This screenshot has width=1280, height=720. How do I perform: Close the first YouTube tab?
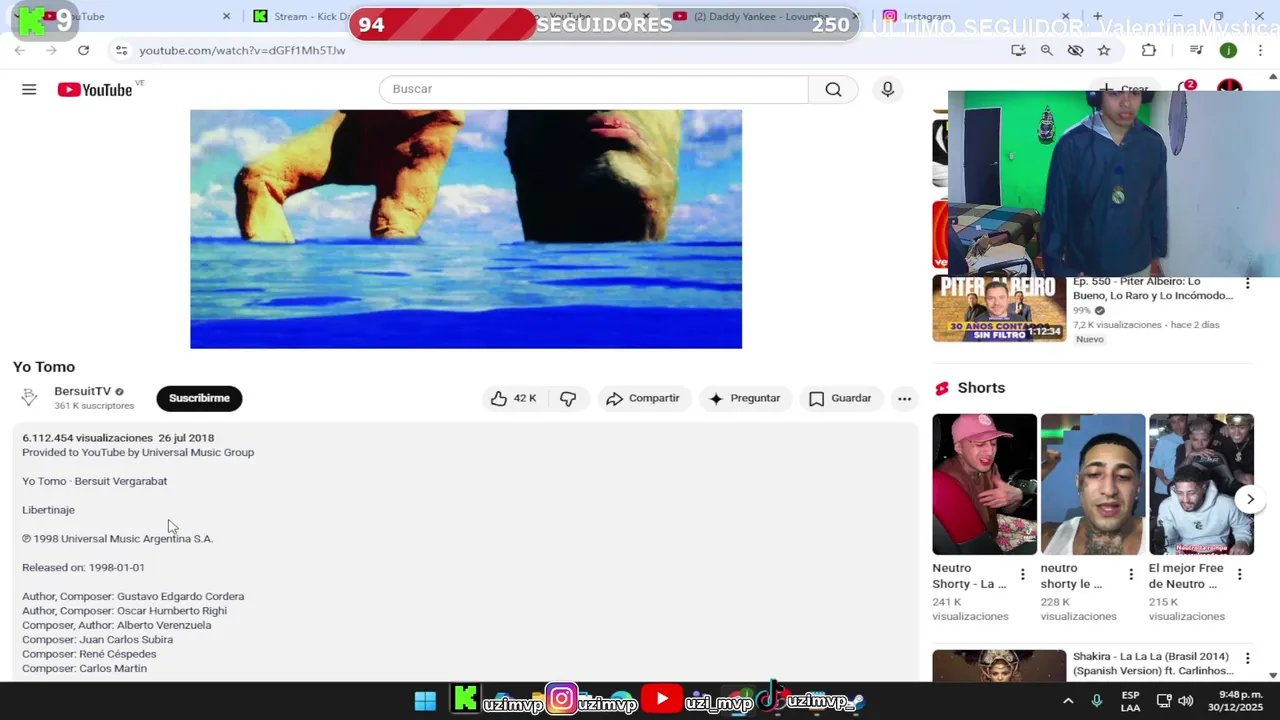click(226, 16)
